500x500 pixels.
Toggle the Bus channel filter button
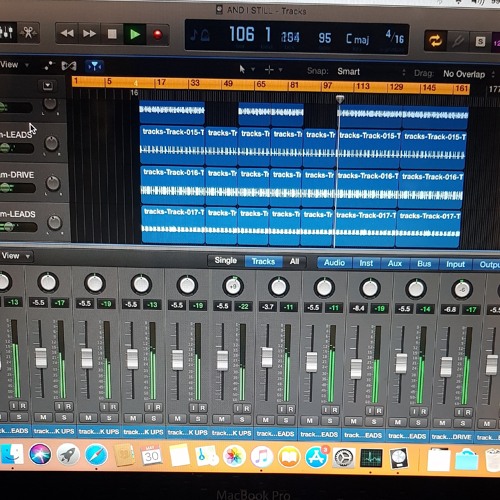(424, 264)
